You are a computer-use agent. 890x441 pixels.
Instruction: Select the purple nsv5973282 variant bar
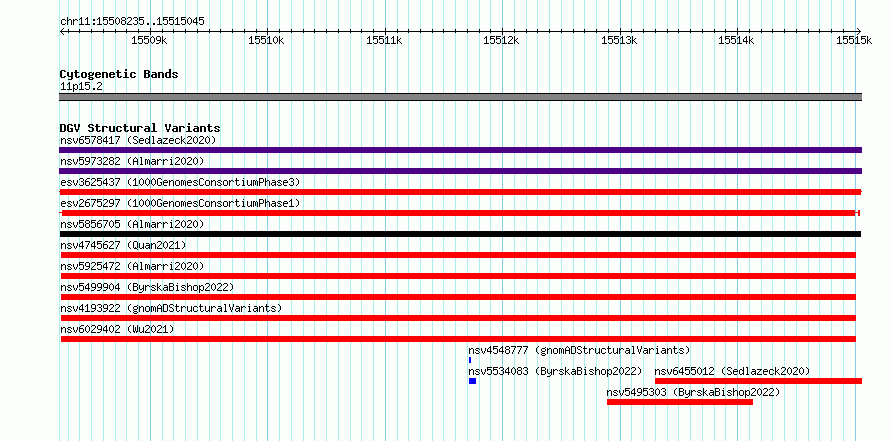pyautogui.click(x=460, y=171)
